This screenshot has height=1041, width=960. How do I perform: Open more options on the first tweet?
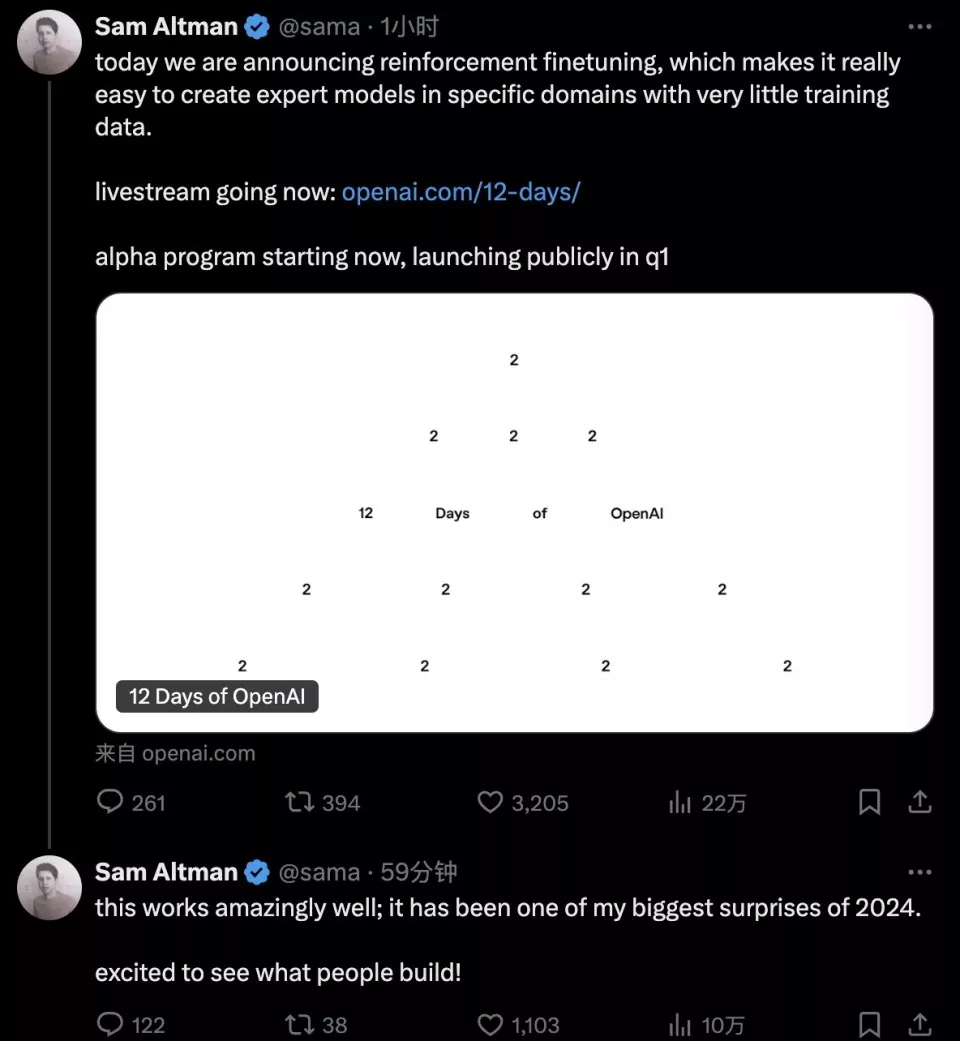(x=919, y=27)
